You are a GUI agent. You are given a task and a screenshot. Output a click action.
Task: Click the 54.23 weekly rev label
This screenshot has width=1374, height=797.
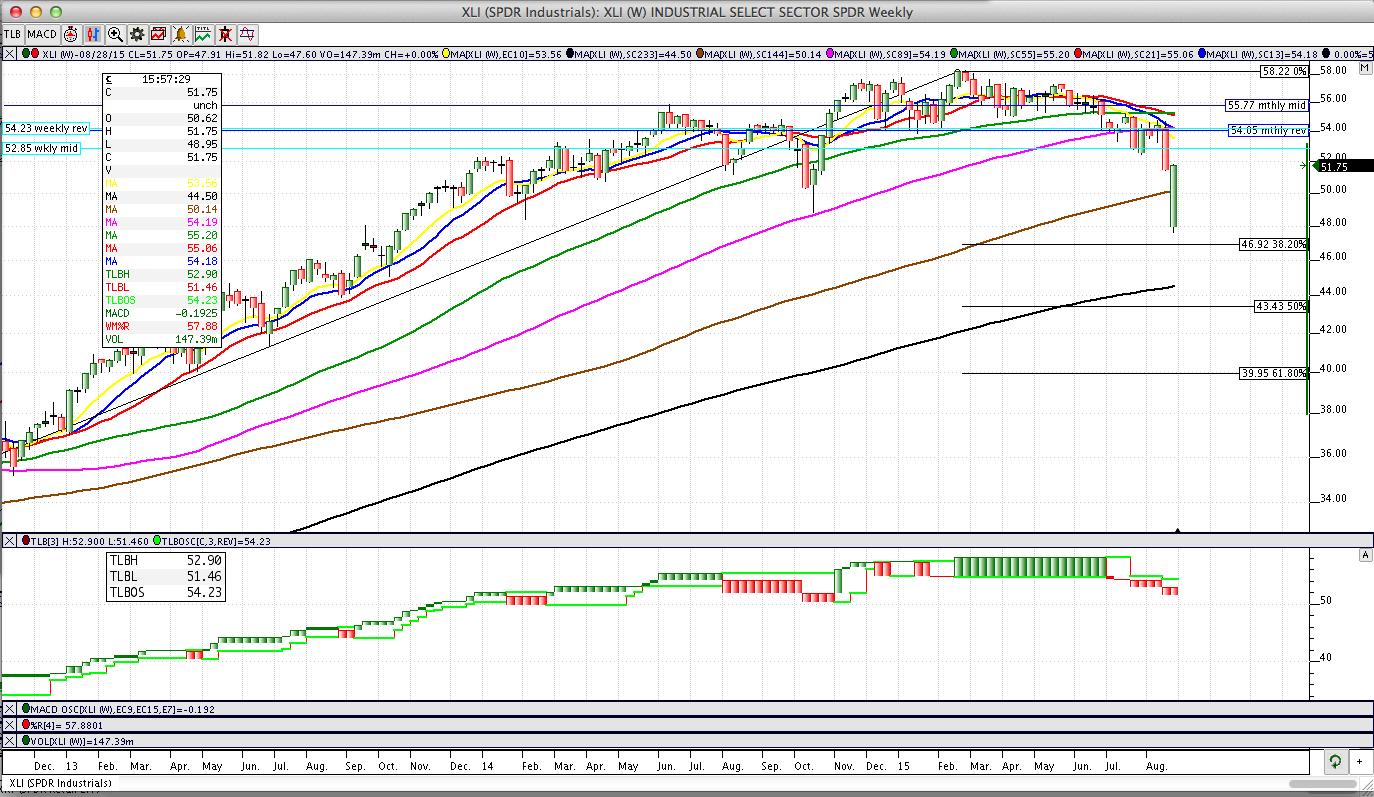click(46, 128)
